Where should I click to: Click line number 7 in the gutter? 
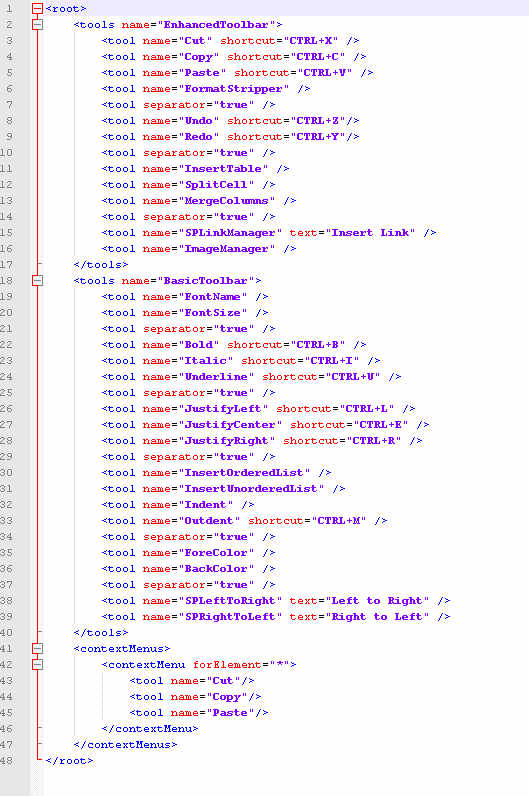point(10,105)
